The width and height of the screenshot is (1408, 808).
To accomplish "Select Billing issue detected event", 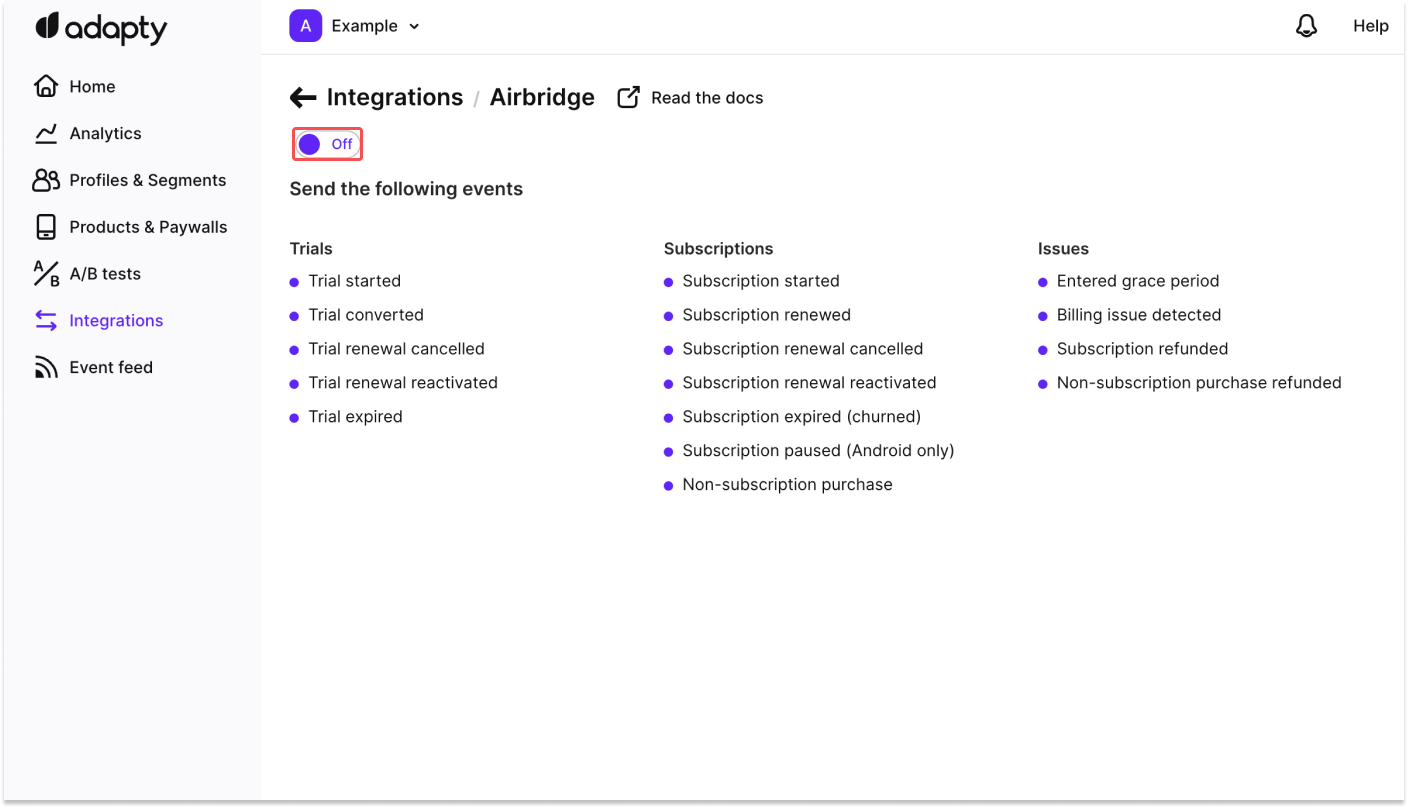I will (x=1139, y=315).
